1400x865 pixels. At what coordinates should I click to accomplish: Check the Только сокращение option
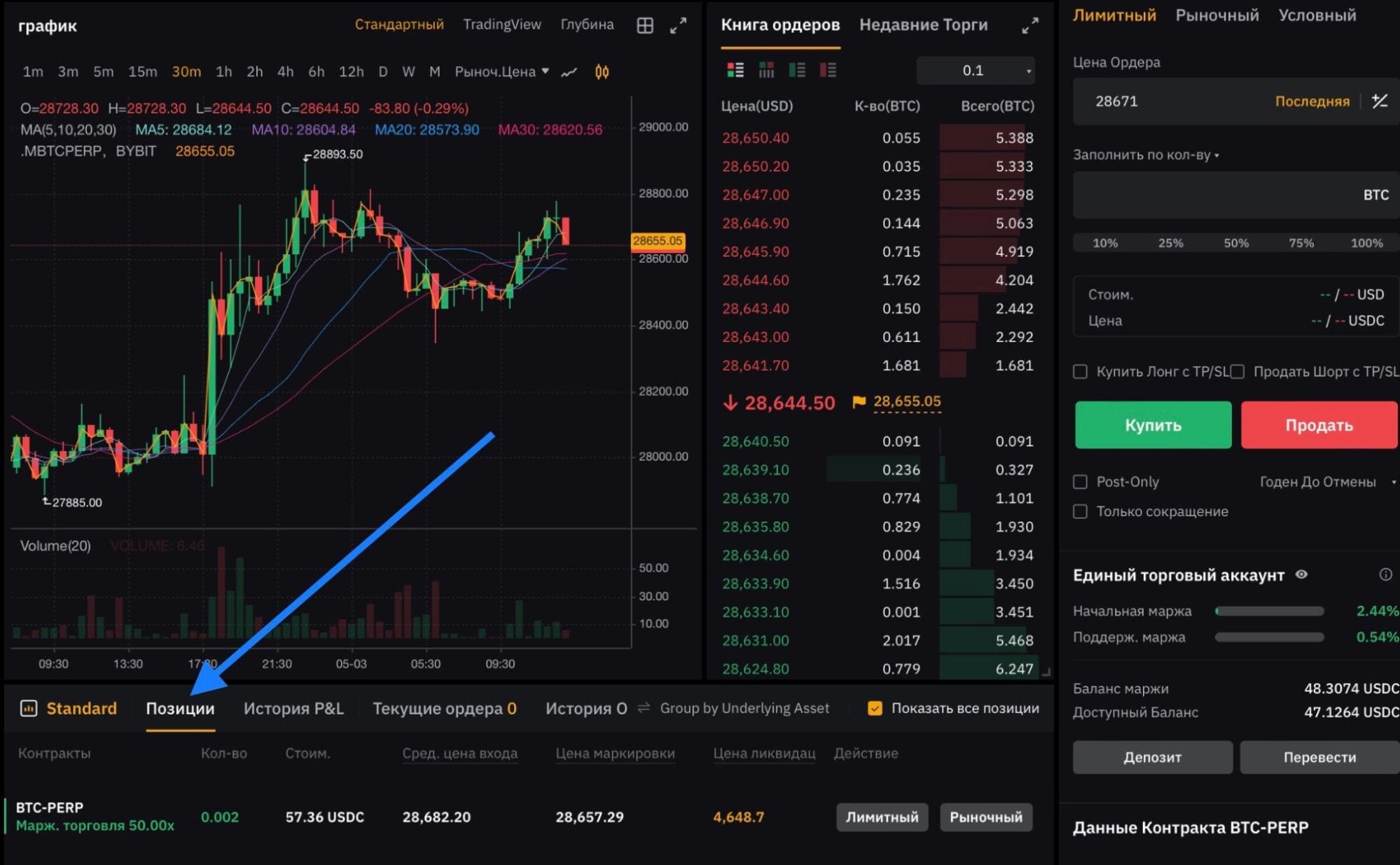pos(1081,511)
